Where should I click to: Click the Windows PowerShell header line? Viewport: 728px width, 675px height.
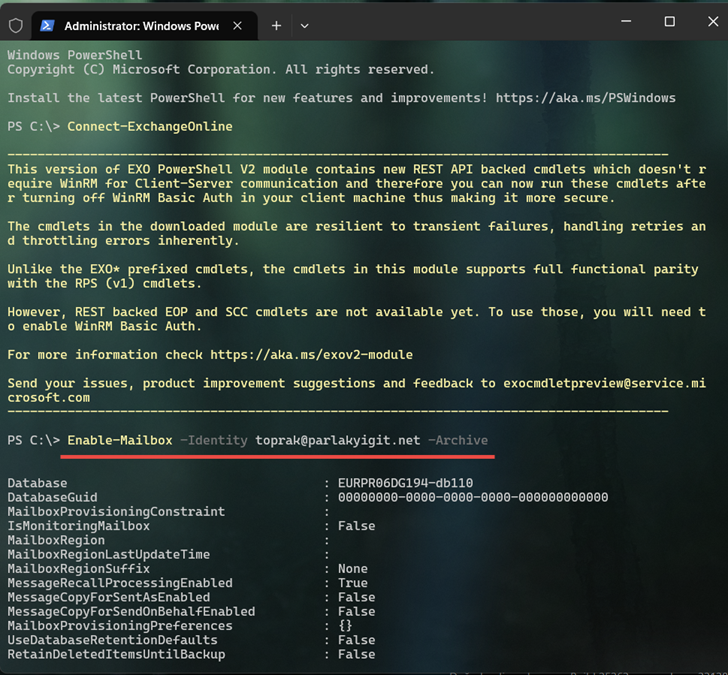[75, 55]
